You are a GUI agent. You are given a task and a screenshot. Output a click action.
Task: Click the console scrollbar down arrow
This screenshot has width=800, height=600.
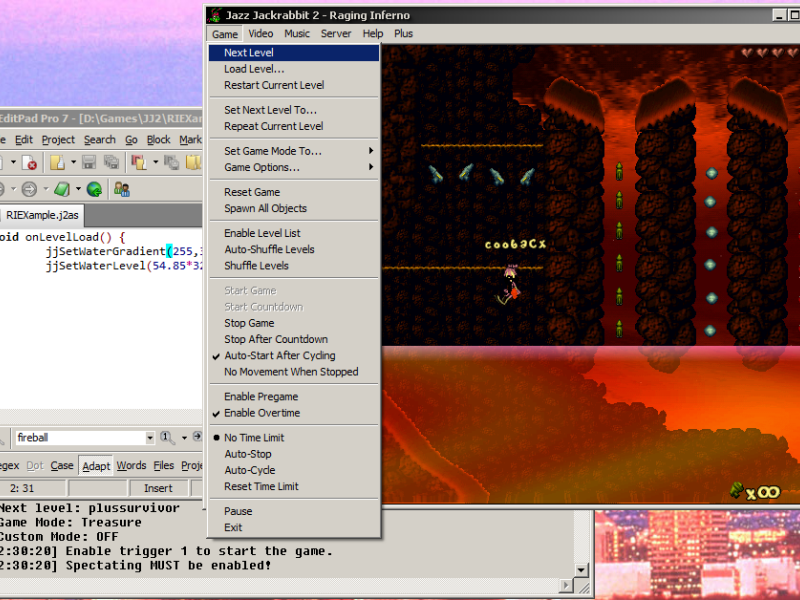pyautogui.click(x=581, y=570)
